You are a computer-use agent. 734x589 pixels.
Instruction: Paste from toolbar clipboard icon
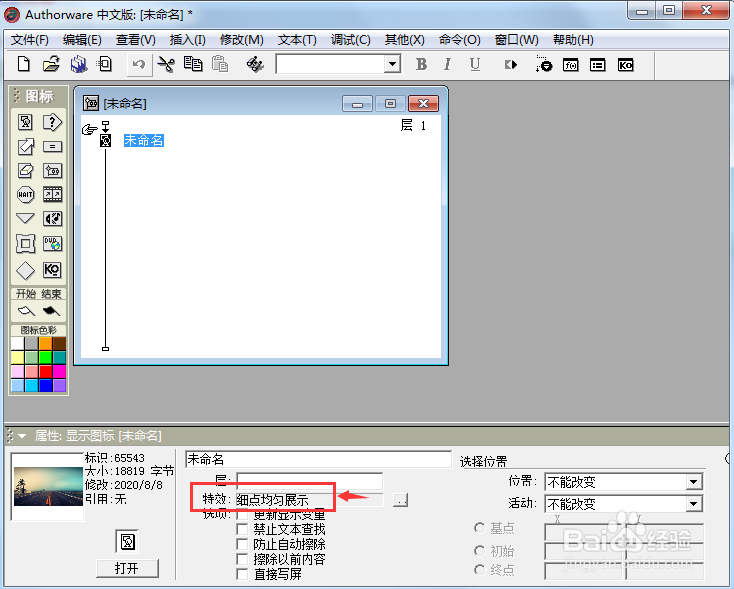[x=220, y=64]
